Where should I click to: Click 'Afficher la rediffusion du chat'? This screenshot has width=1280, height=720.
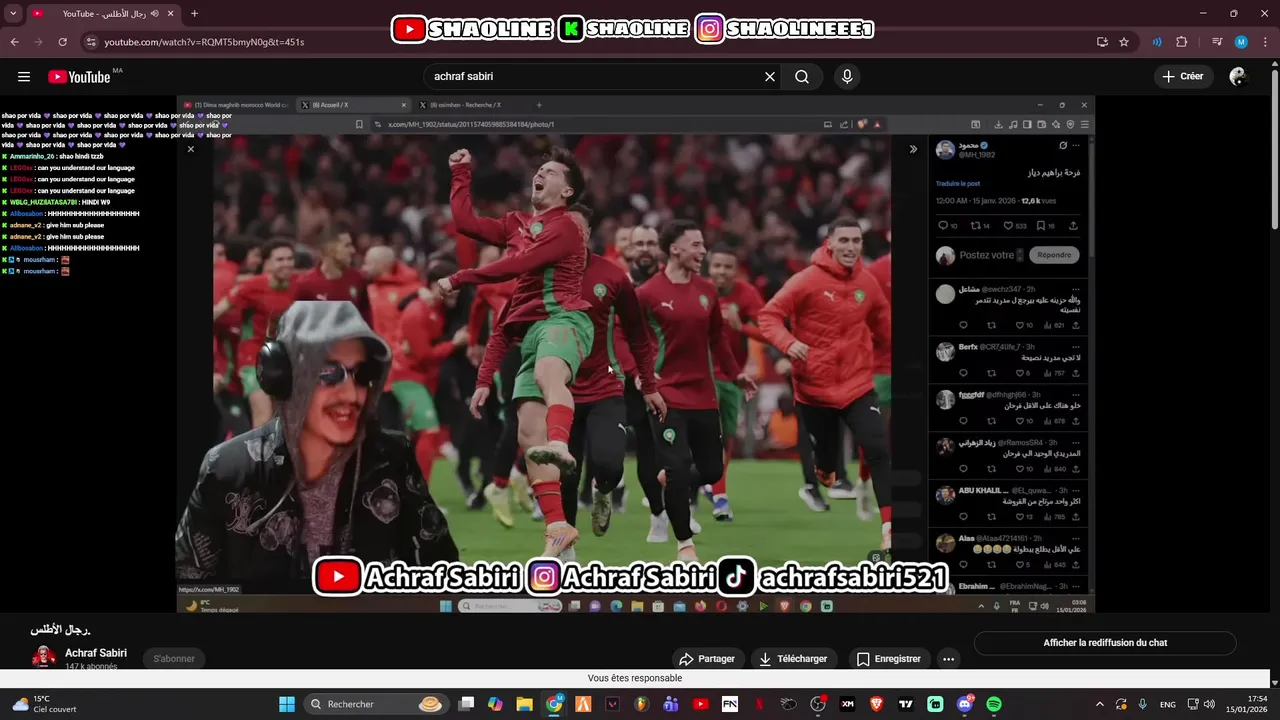tap(1105, 643)
